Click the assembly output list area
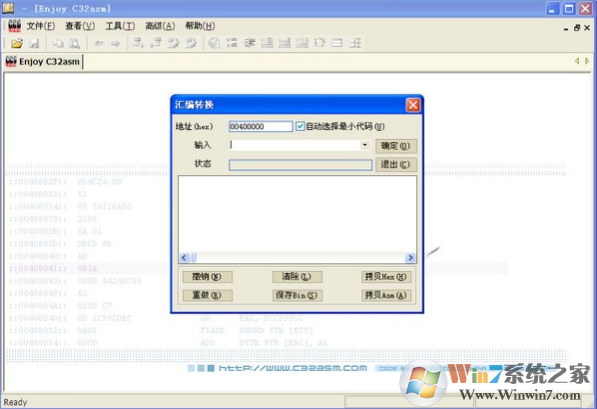The width and height of the screenshot is (597, 409). pos(297,214)
